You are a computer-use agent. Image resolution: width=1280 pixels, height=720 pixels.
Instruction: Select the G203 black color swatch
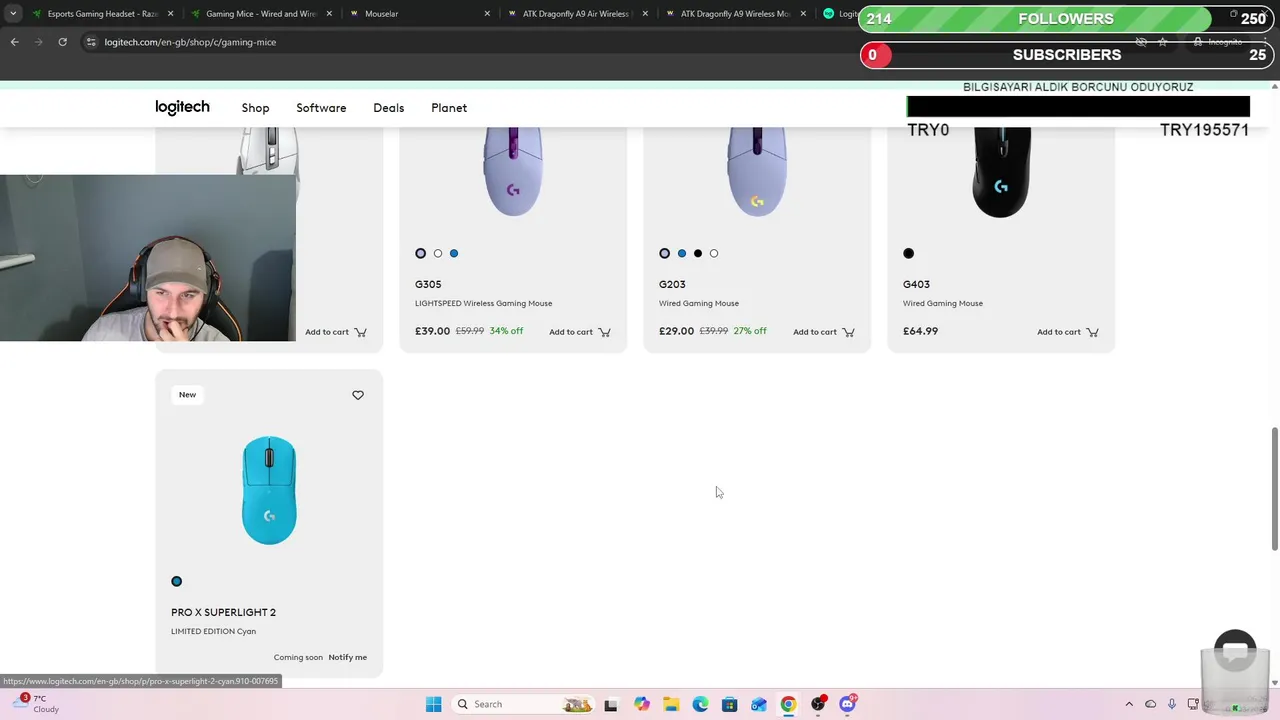click(698, 253)
